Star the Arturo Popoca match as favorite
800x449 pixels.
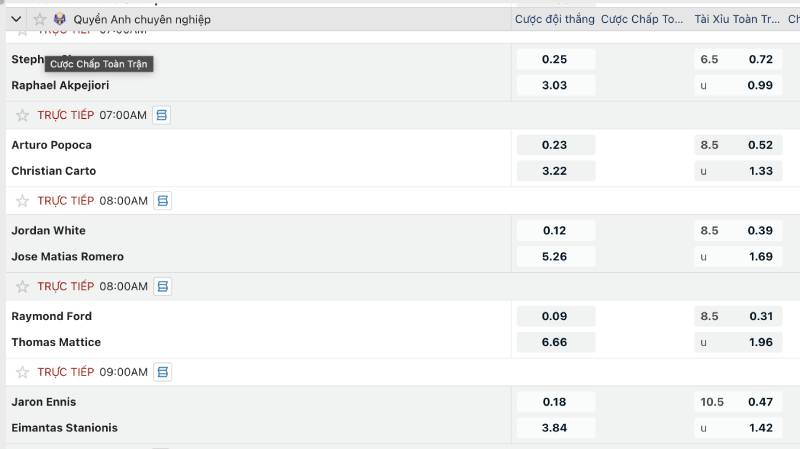[23, 115]
